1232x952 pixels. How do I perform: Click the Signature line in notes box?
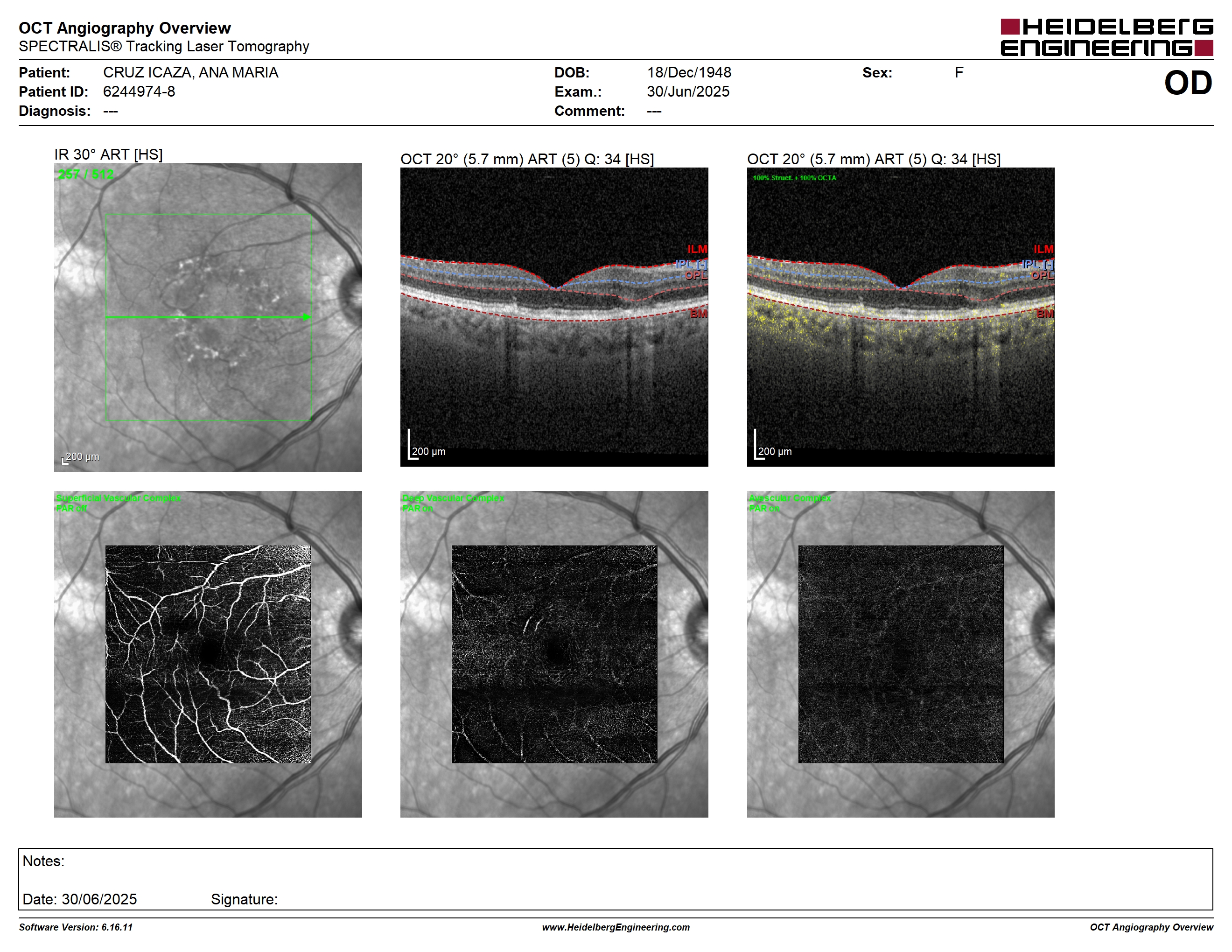pyautogui.click(x=244, y=899)
